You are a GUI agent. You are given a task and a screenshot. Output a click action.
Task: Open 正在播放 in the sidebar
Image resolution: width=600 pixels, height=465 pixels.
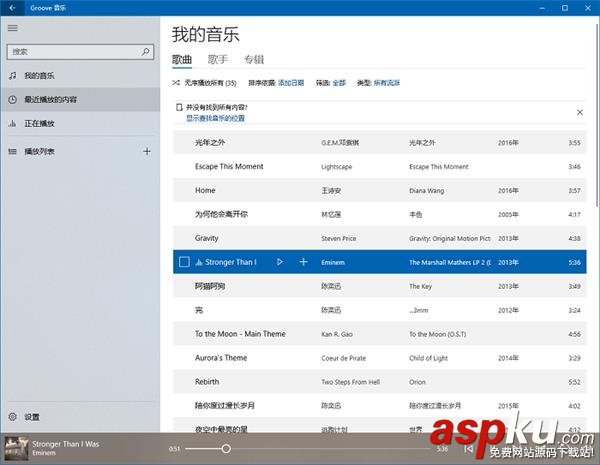tap(80, 124)
